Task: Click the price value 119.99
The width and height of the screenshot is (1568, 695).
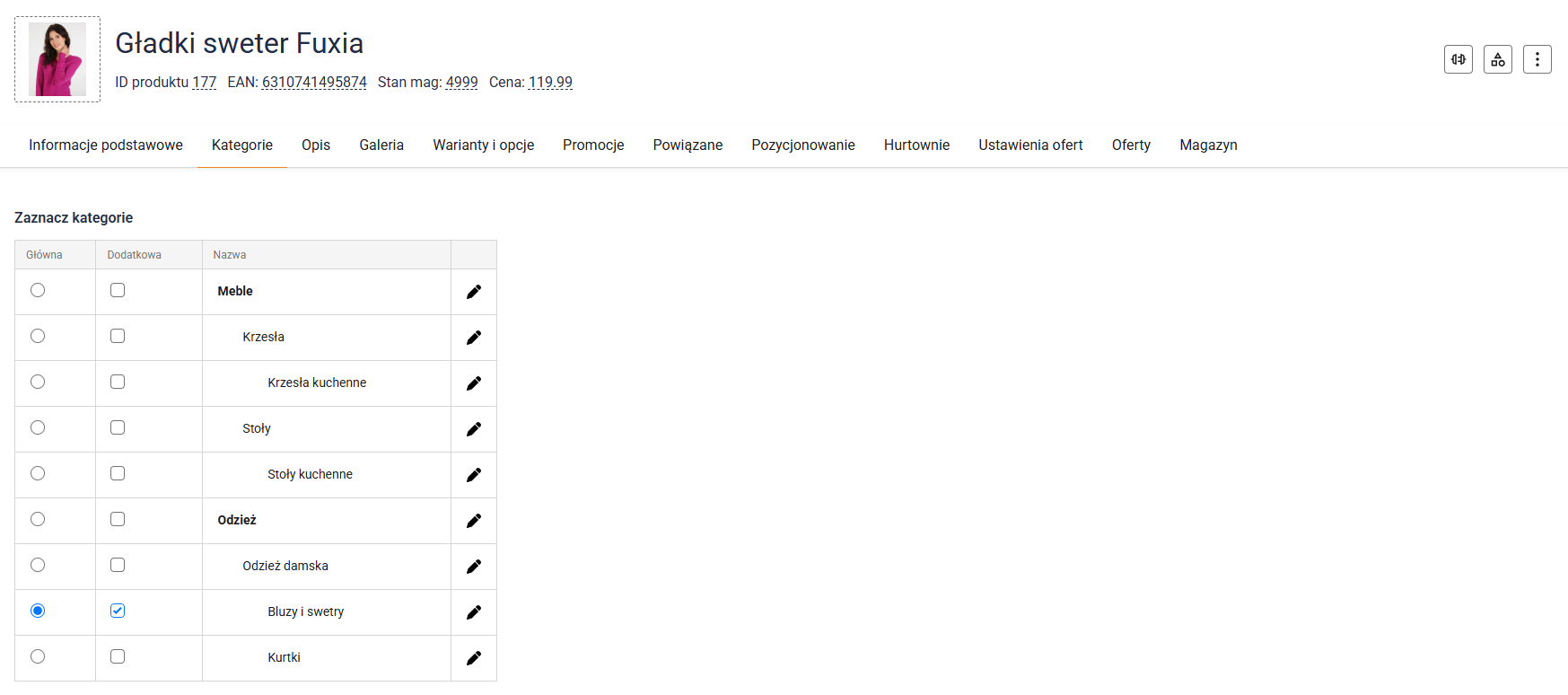Action: point(550,82)
